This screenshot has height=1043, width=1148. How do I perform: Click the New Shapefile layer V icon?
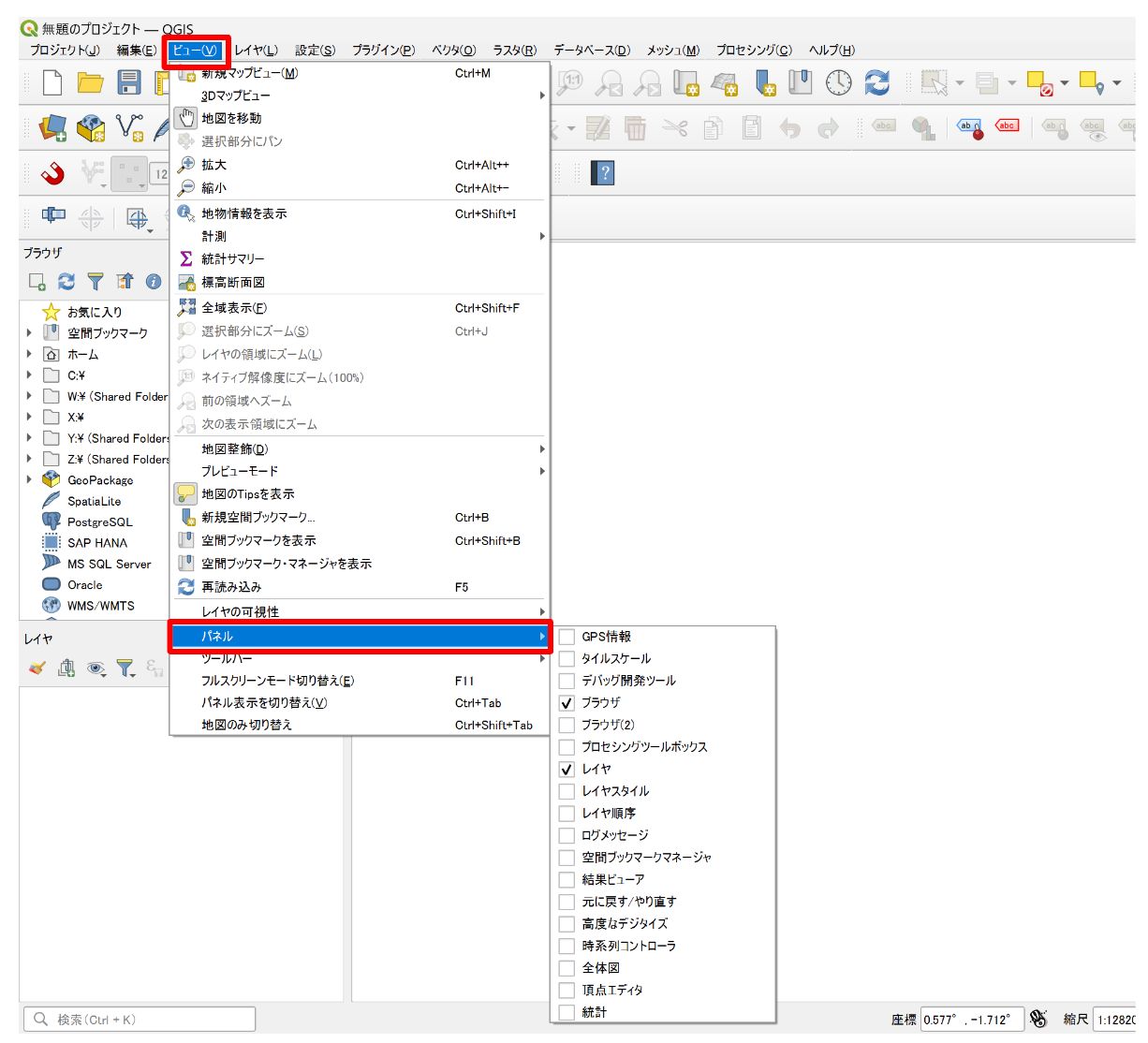tap(129, 128)
